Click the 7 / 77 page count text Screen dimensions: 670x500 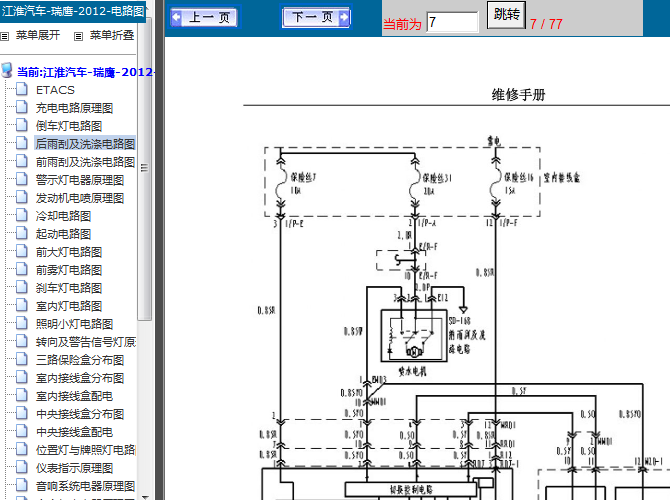tap(546, 24)
